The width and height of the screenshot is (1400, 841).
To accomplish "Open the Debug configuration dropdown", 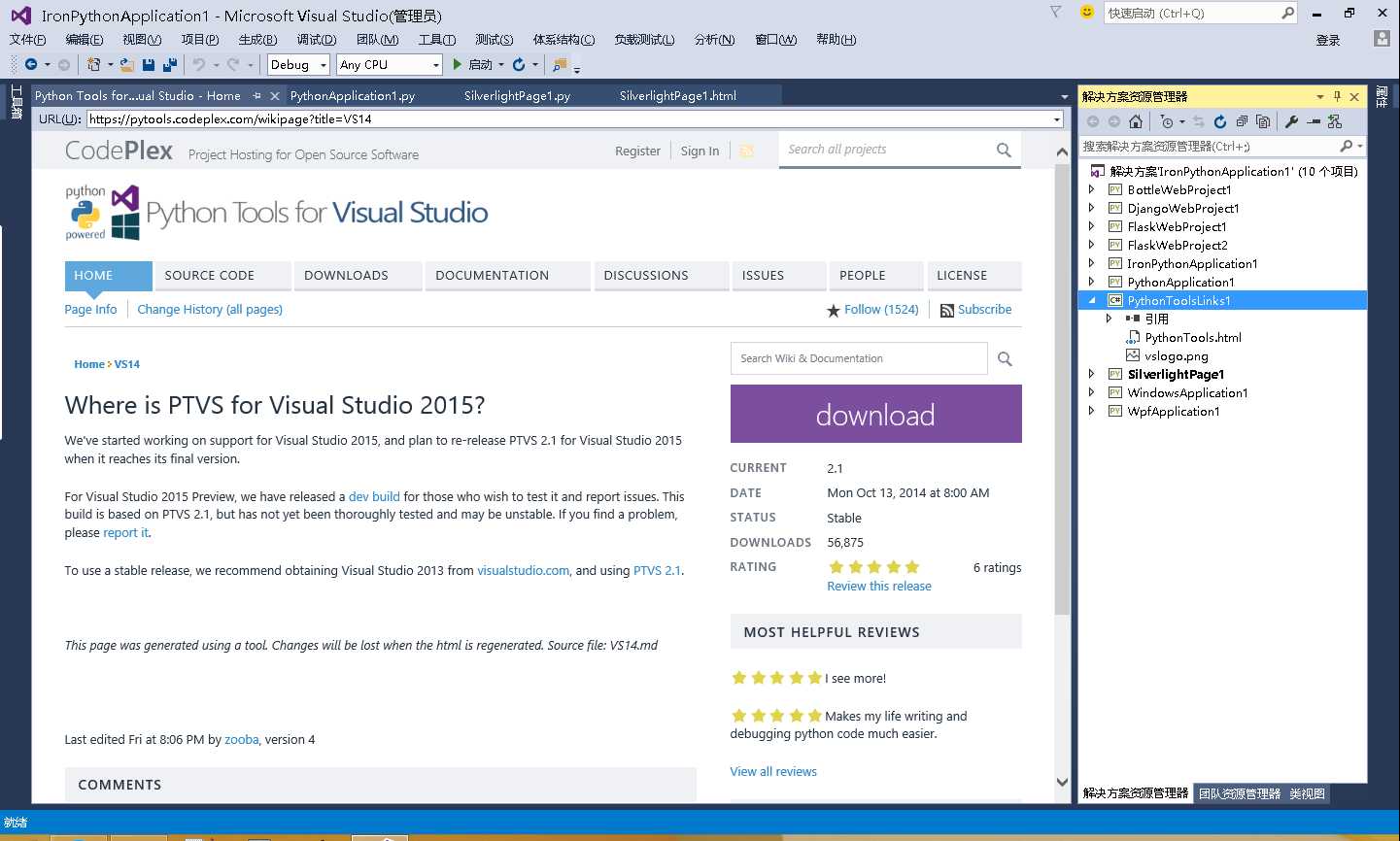I will point(324,65).
